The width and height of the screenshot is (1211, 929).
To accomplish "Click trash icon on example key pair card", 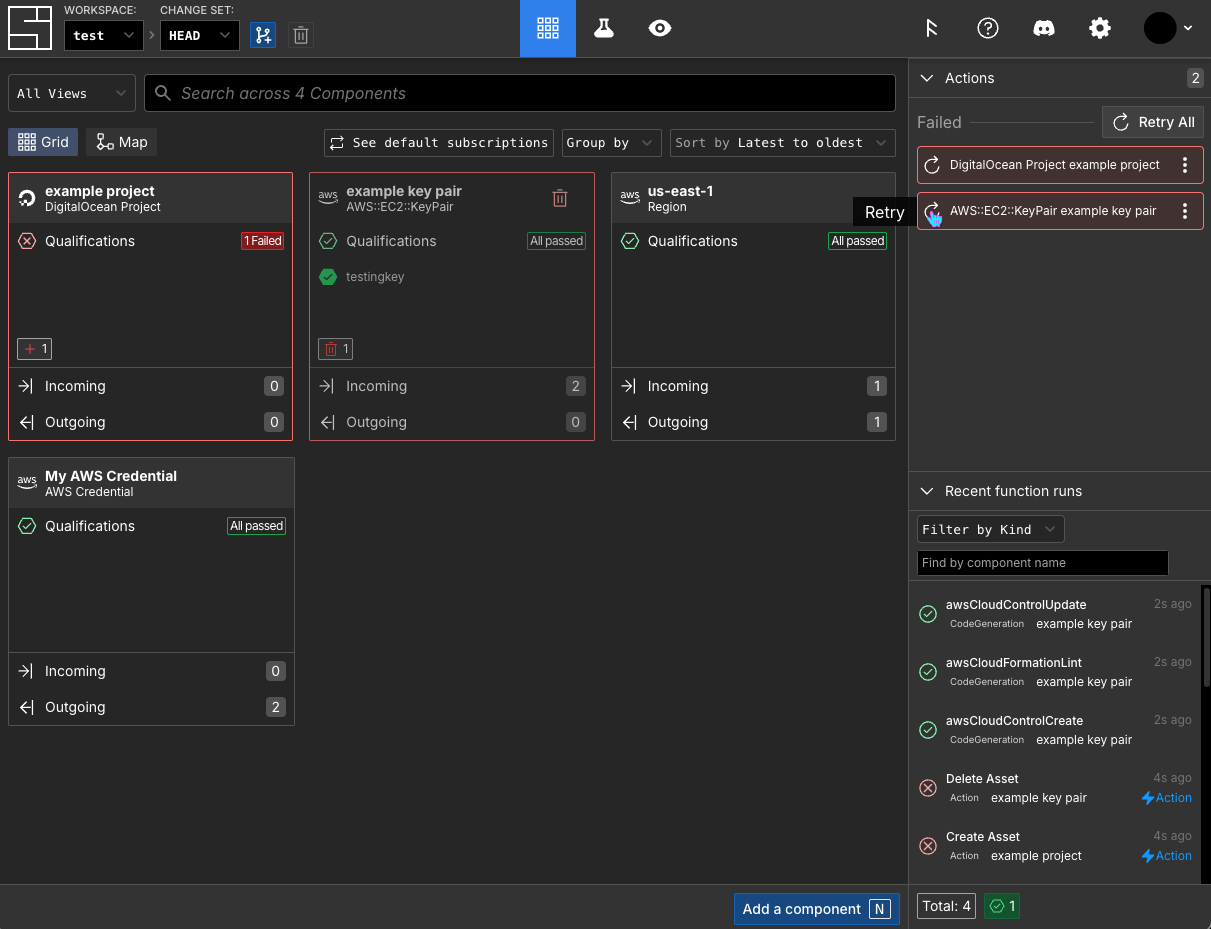I will click(560, 198).
